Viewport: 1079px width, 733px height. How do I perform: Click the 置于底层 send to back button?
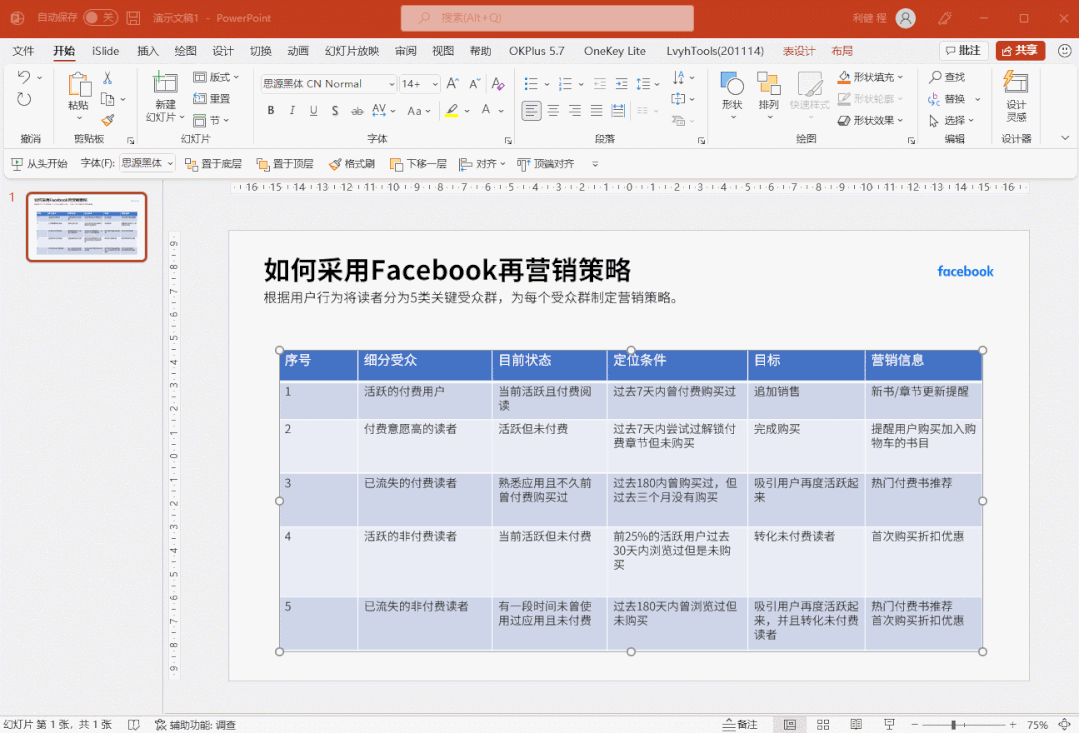point(213,163)
